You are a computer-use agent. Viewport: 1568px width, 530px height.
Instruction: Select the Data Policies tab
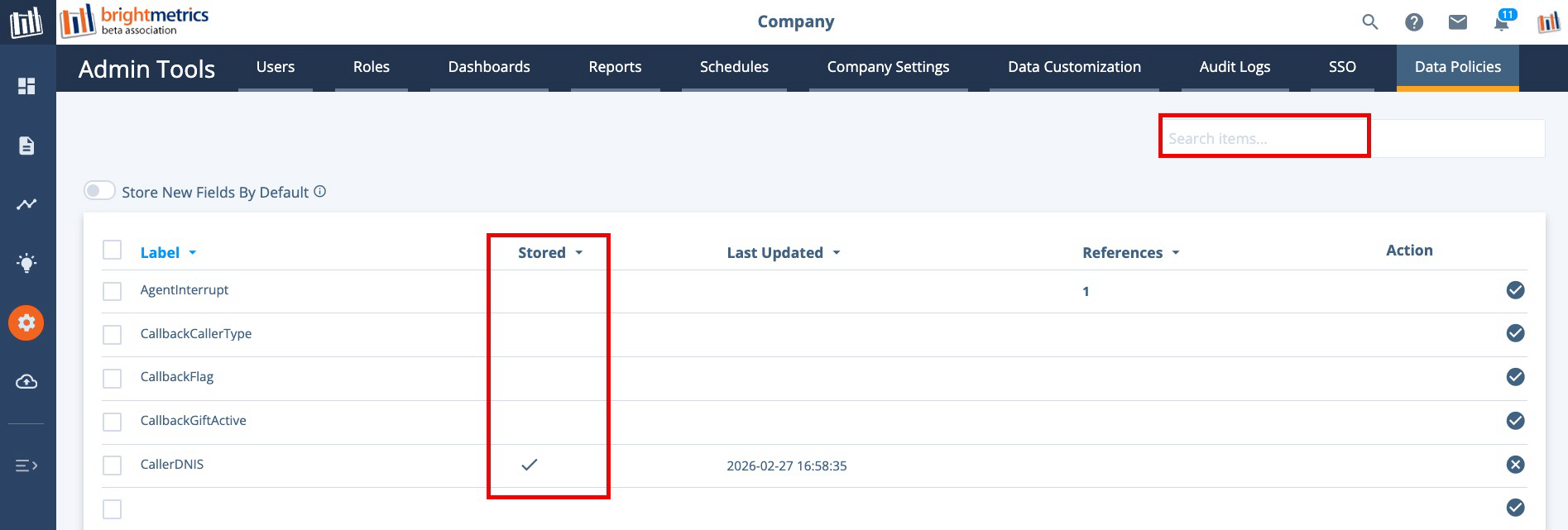pos(1458,67)
